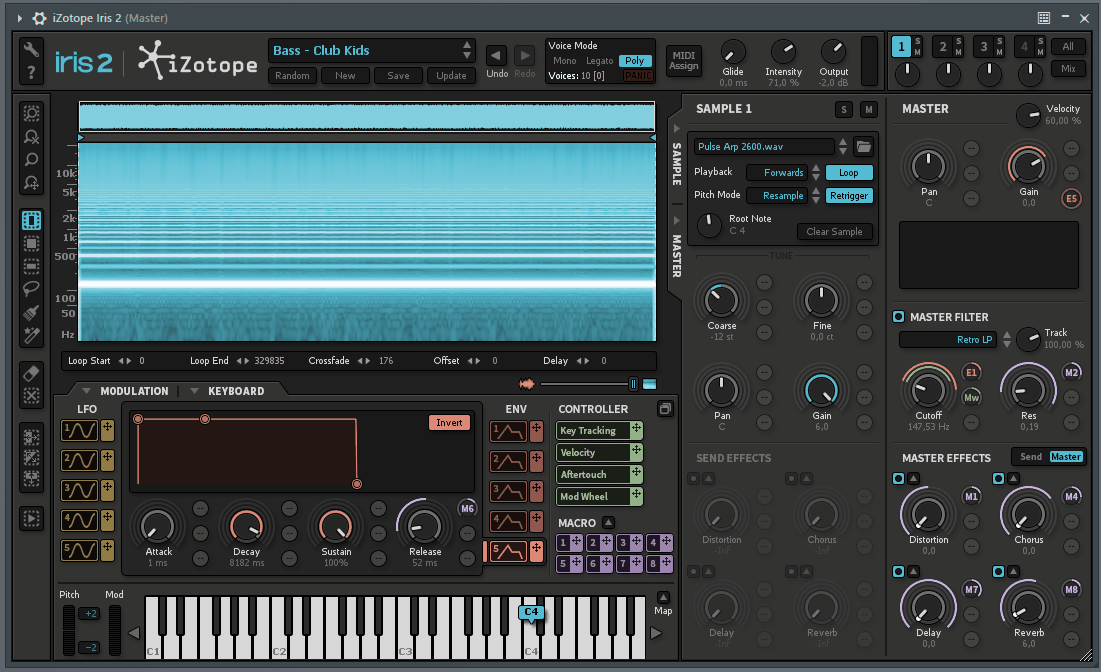Select the brush selection tool
Image resolution: width=1101 pixels, height=672 pixels.
tap(31, 312)
